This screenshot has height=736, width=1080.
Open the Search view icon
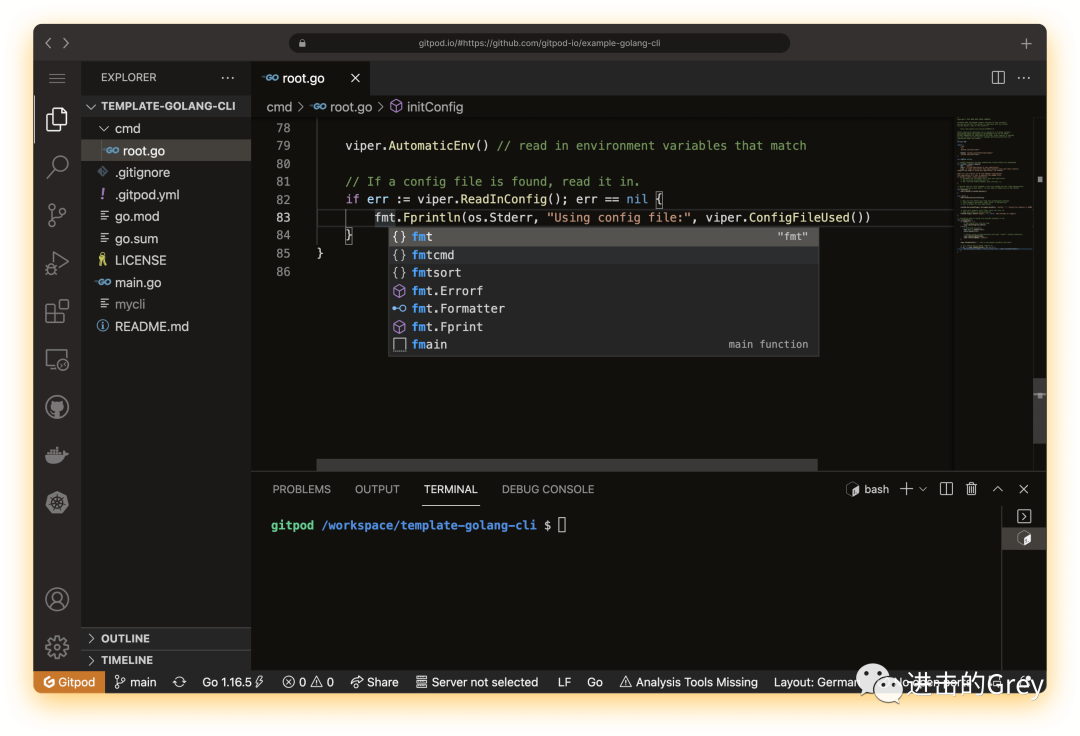click(57, 167)
